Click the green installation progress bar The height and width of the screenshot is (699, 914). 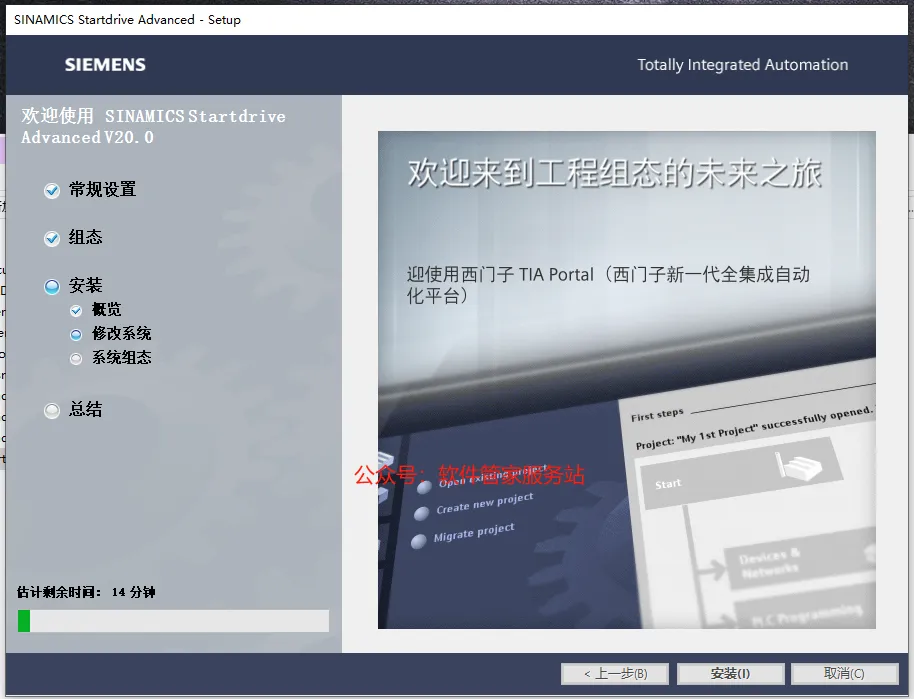[173, 621]
